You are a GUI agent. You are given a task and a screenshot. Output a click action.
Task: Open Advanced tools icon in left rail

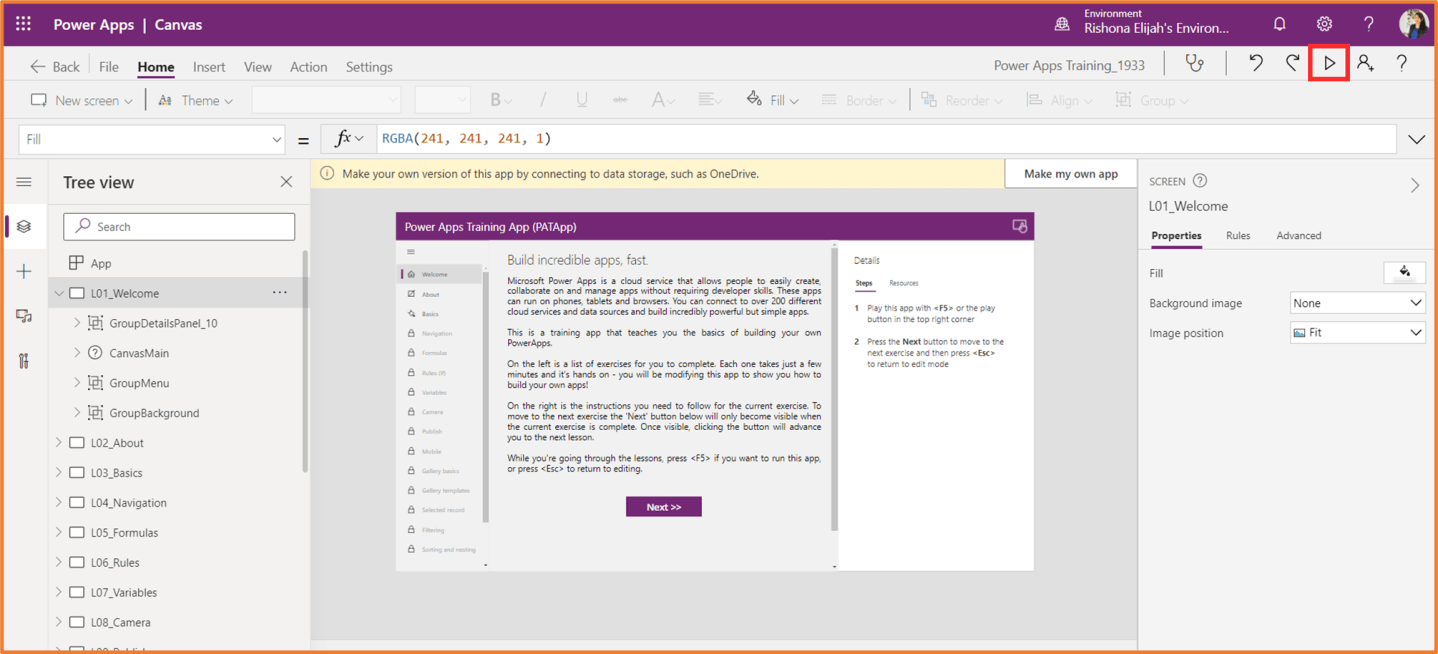[24, 361]
